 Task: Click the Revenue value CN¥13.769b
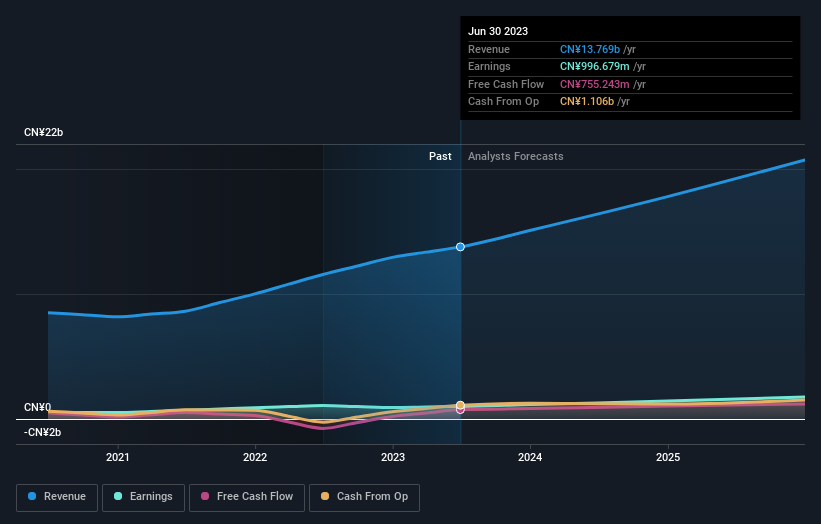click(590, 49)
